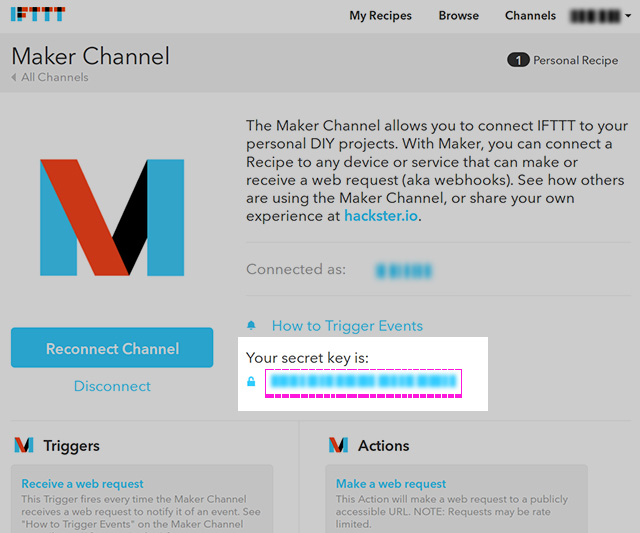The width and height of the screenshot is (640, 533).
Task: Open the Make a web request action
Action: point(391,484)
